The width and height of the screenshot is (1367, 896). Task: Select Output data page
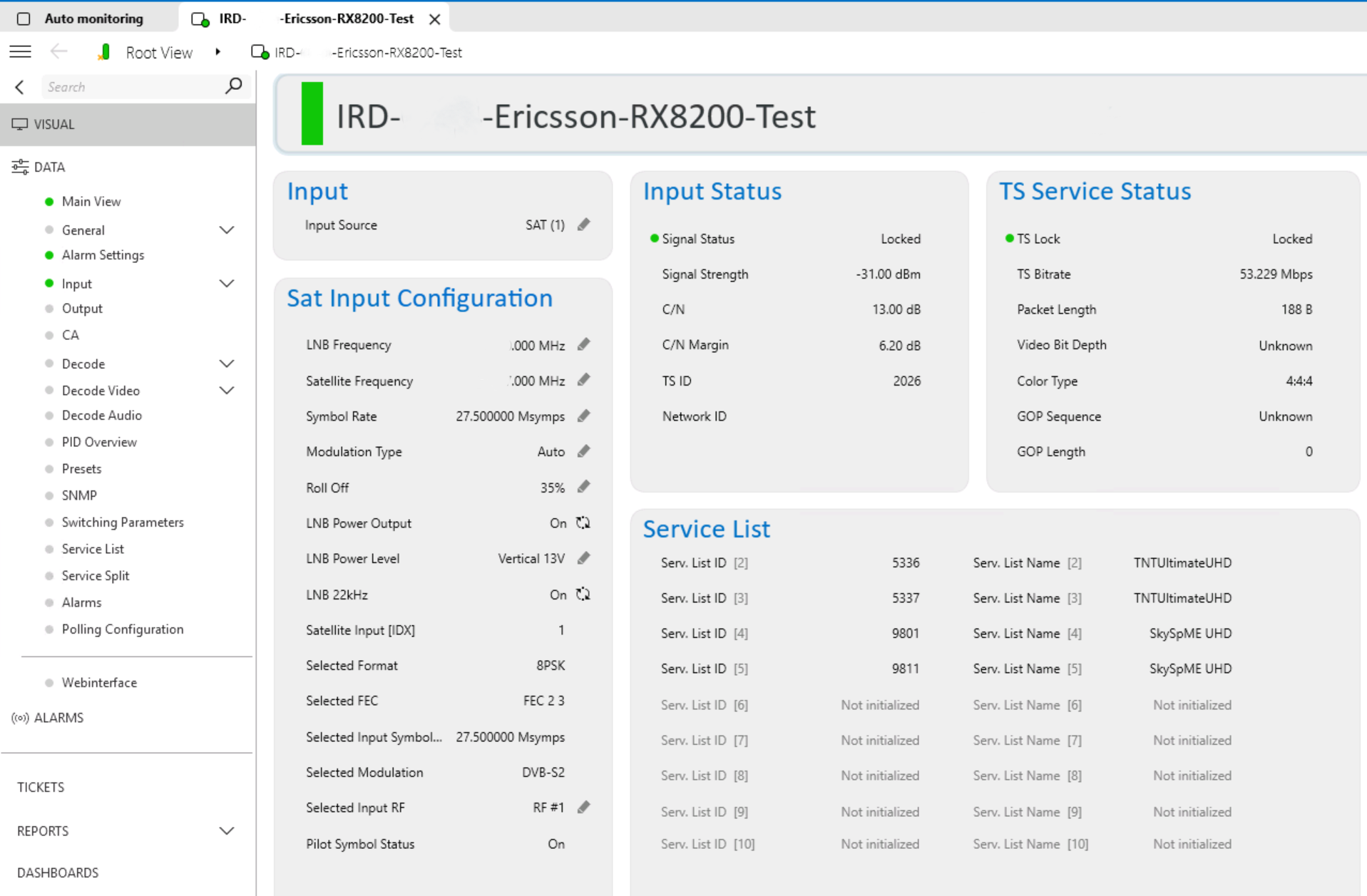(82, 308)
